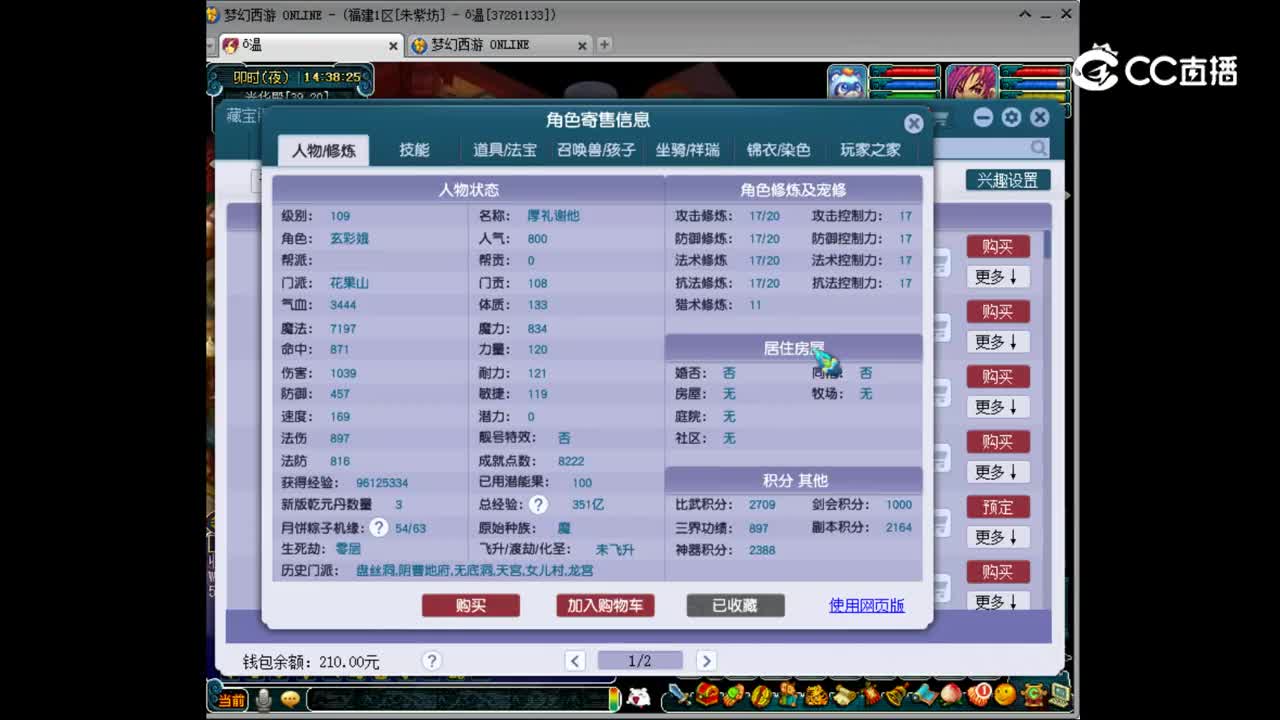The image size is (1280, 720).
Task: Click the sword icon in bottom toolbar
Action: (681, 694)
